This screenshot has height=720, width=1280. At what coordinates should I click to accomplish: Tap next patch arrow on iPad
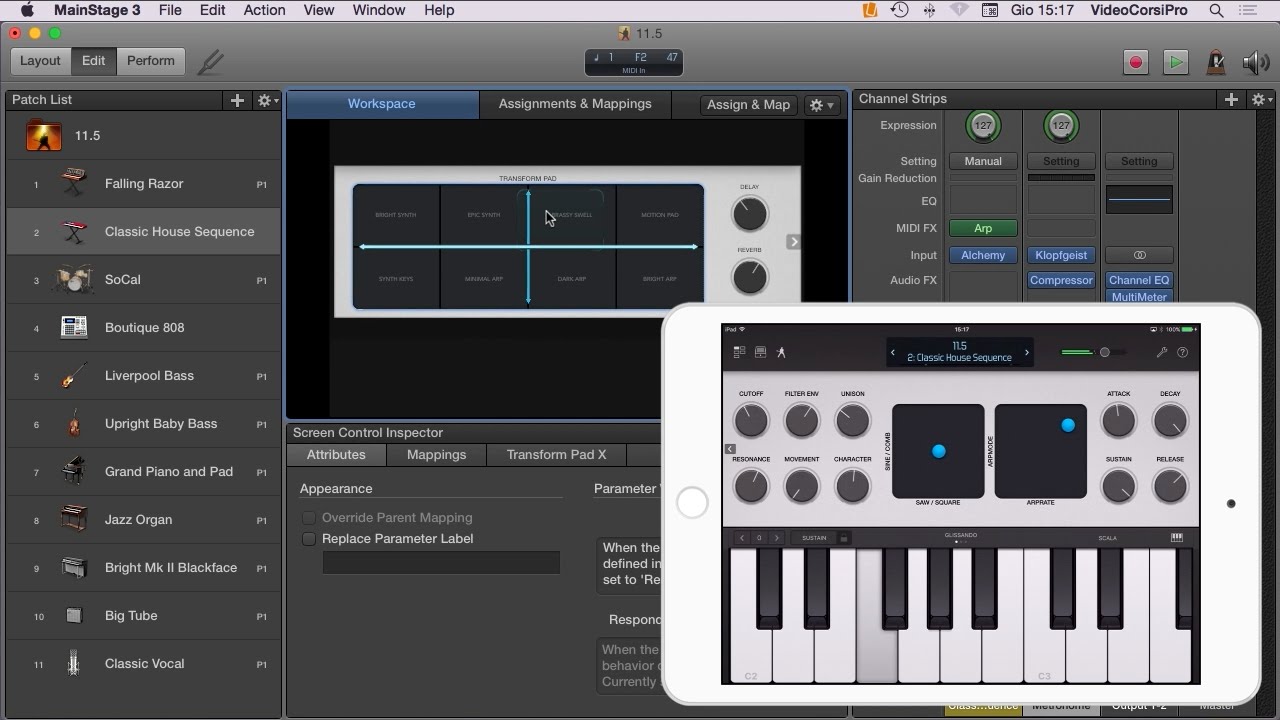[x=1026, y=352]
